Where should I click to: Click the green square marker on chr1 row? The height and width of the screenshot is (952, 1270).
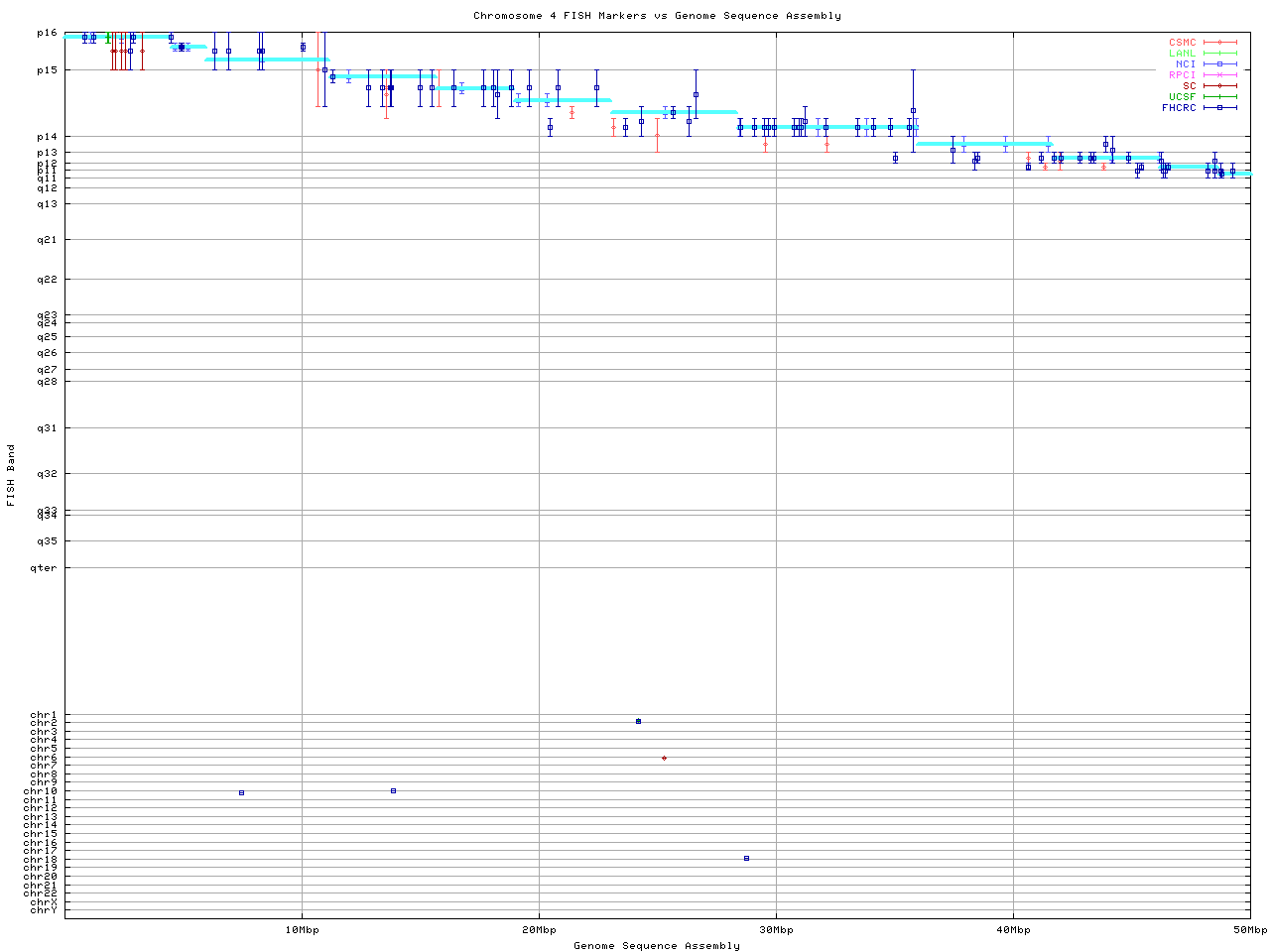pos(638,721)
